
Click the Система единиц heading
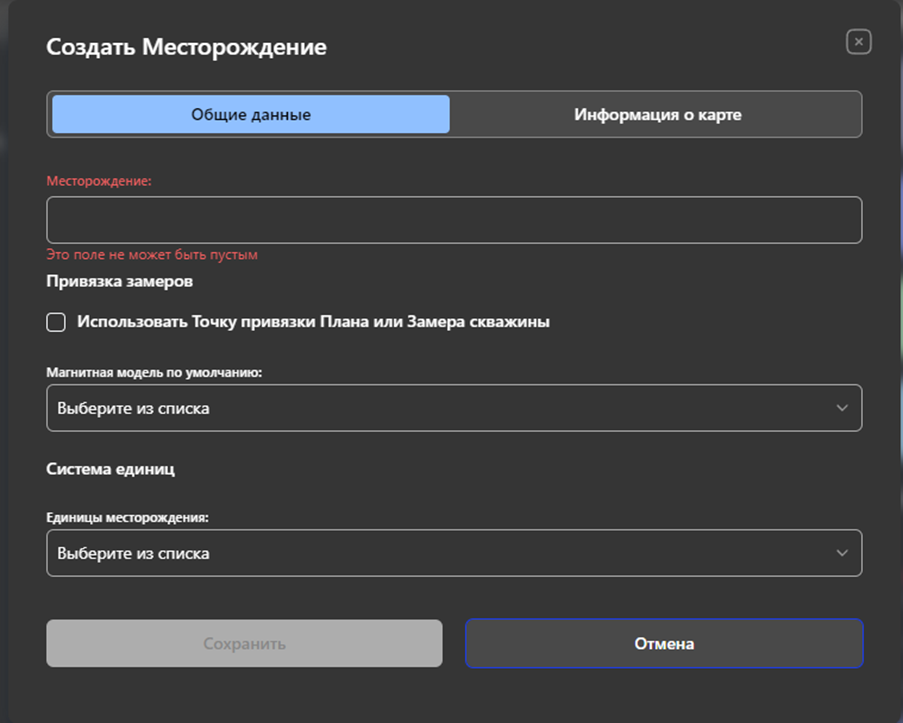point(110,469)
